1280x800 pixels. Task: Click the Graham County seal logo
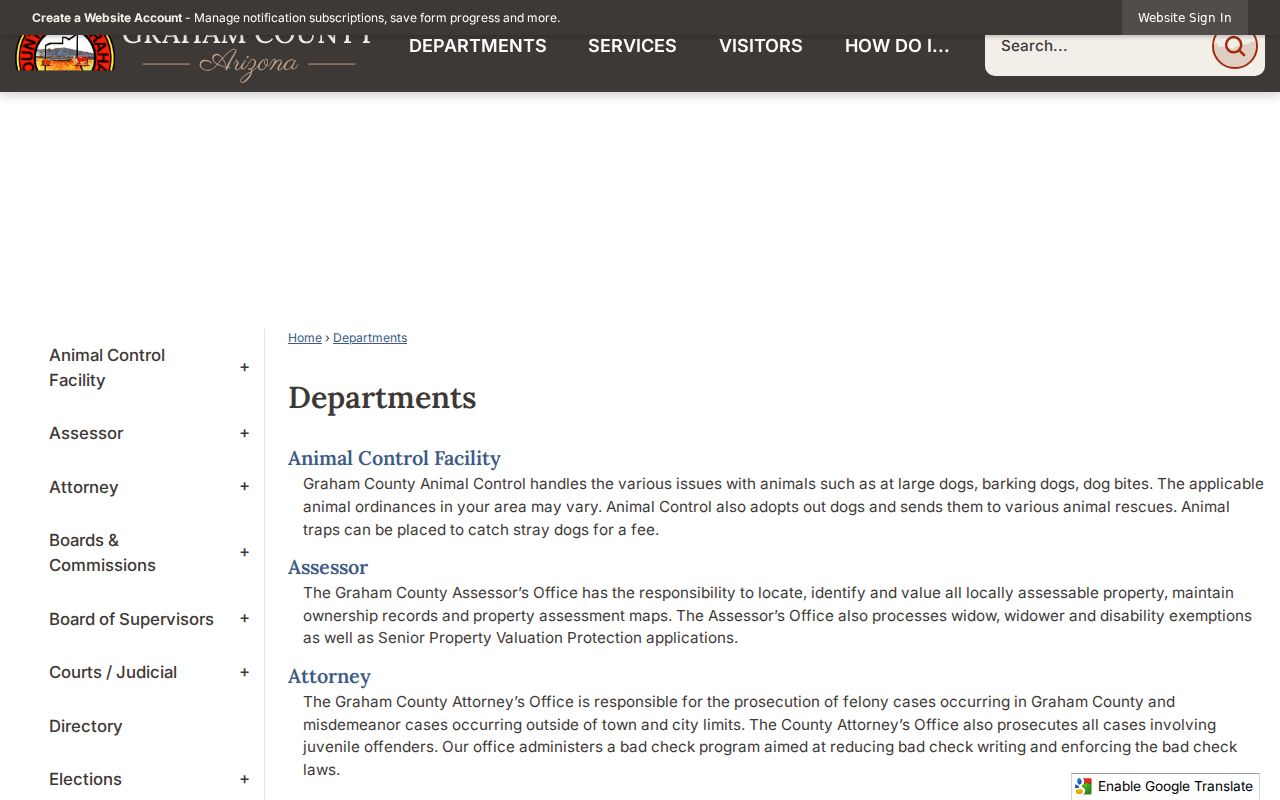(x=65, y=53)
